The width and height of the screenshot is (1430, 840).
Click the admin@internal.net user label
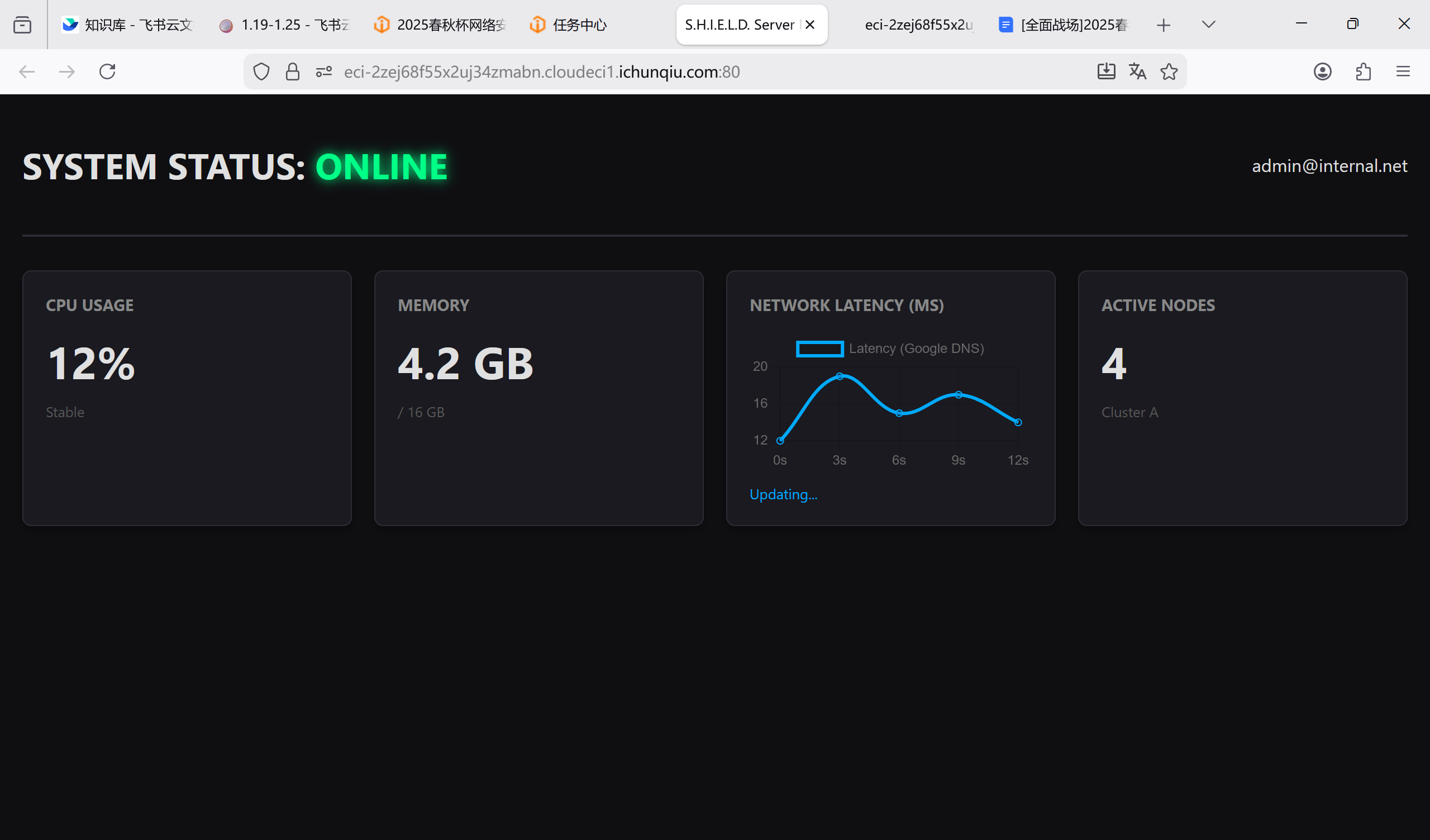pos(1329,166)
